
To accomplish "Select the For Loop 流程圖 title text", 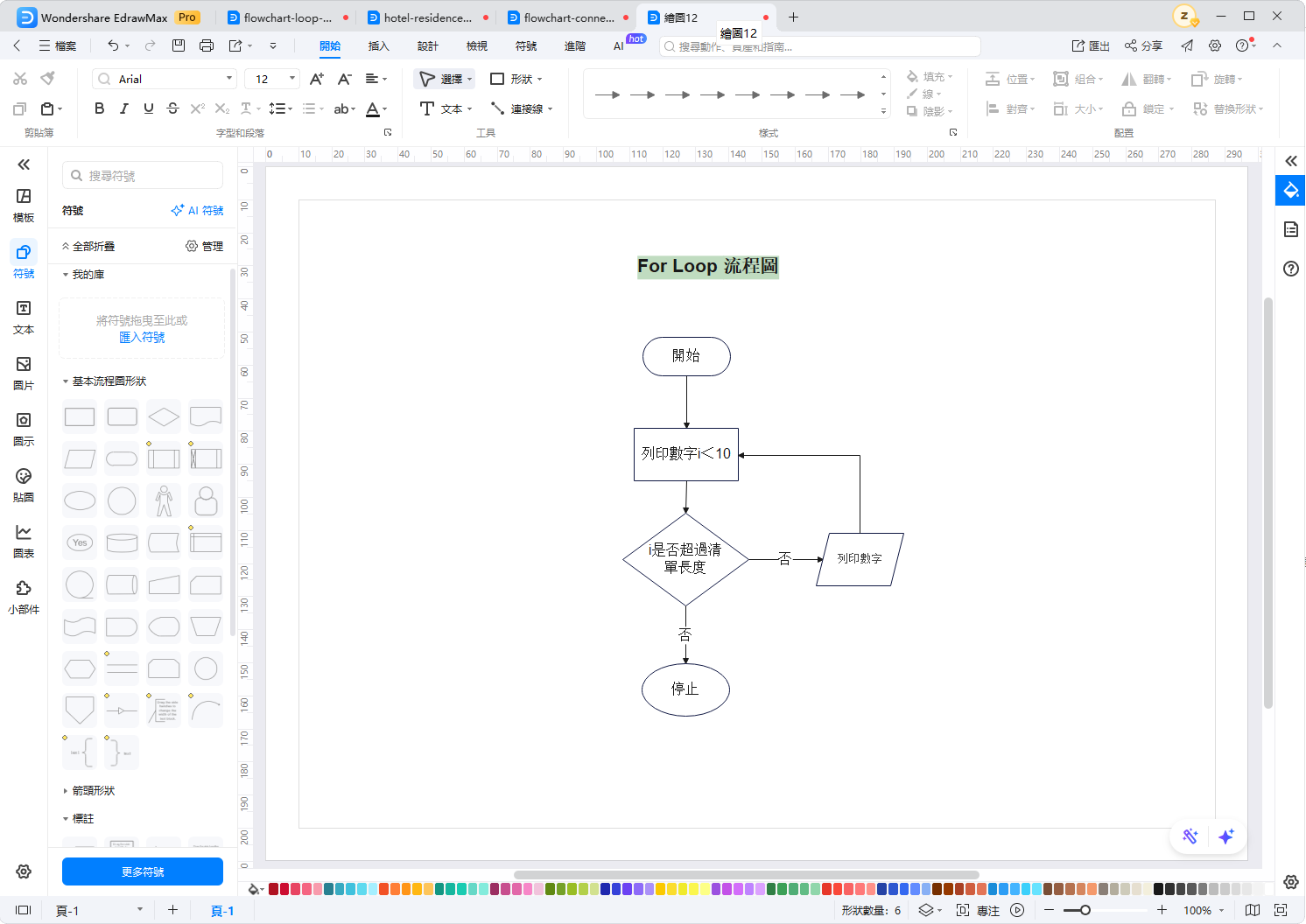I will [707, 266].
